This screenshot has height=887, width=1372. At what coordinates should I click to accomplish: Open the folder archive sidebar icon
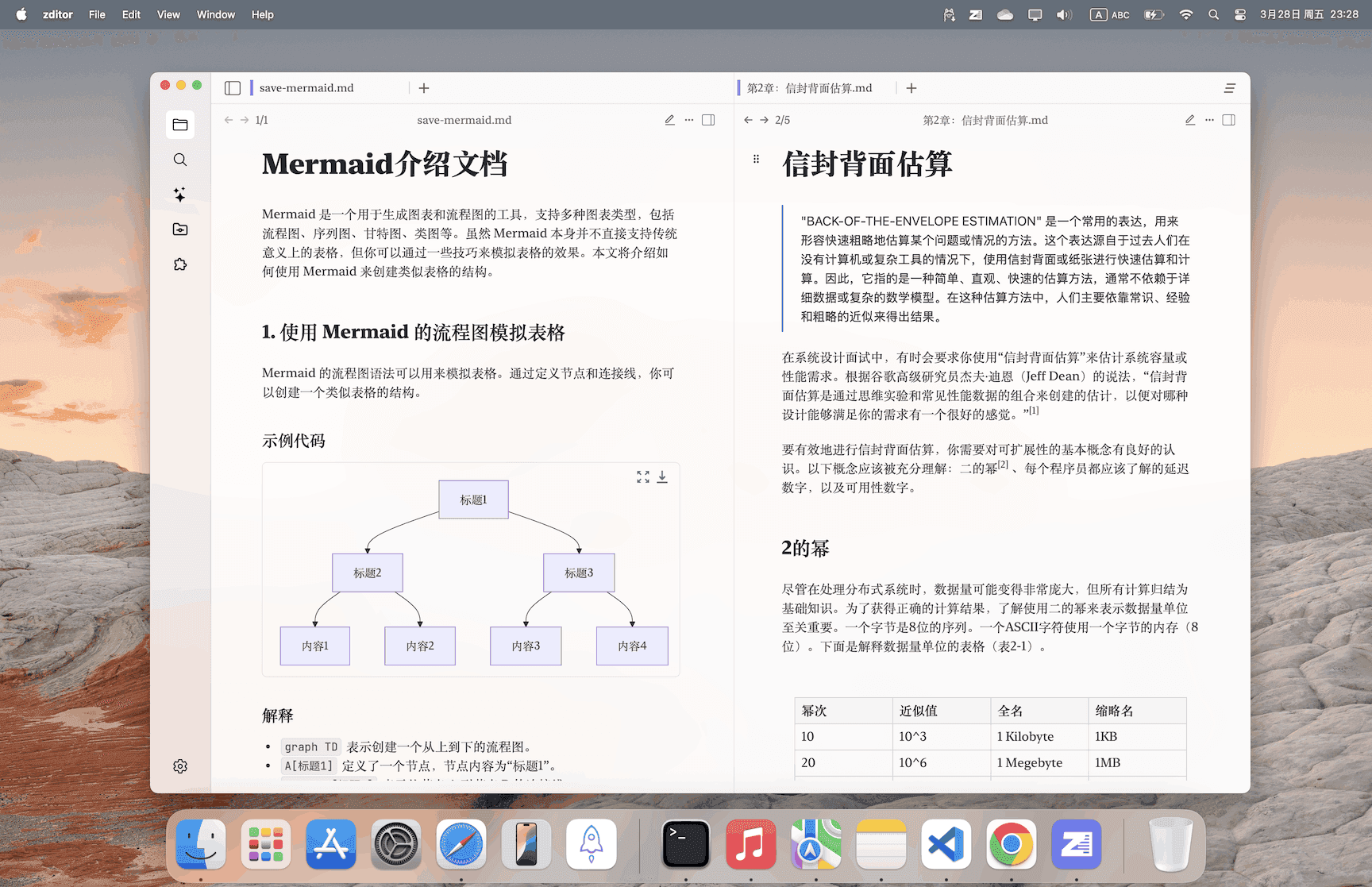(x=180, y=229)
